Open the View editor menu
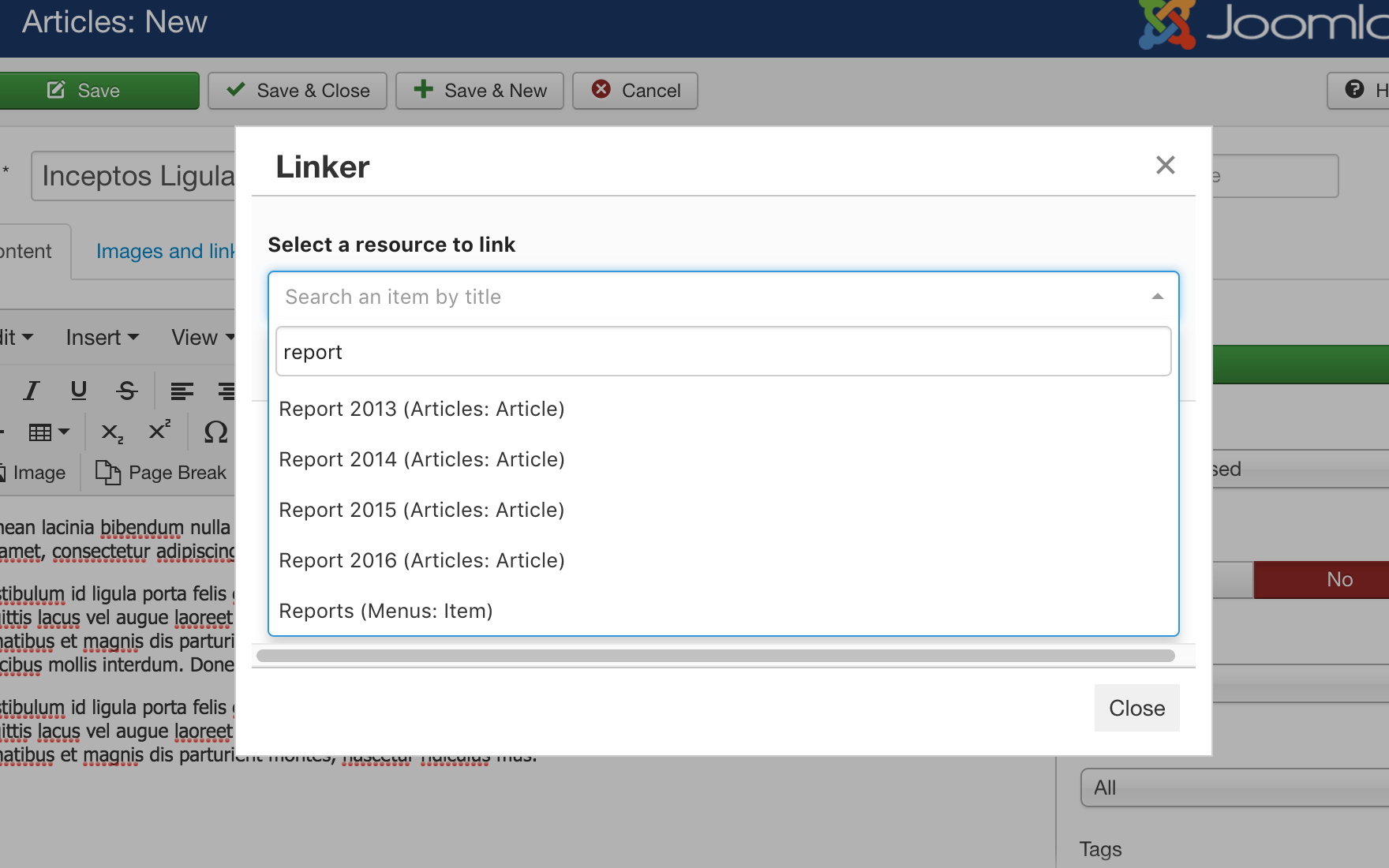The height and width of the screenshot is (868, 1389). pos(202,338)
